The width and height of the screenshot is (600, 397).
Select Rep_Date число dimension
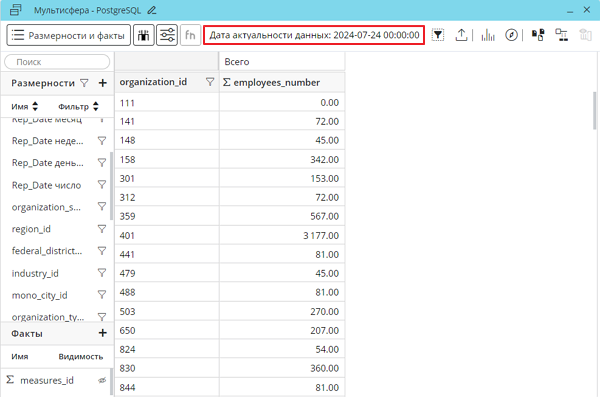click(46, 185)
